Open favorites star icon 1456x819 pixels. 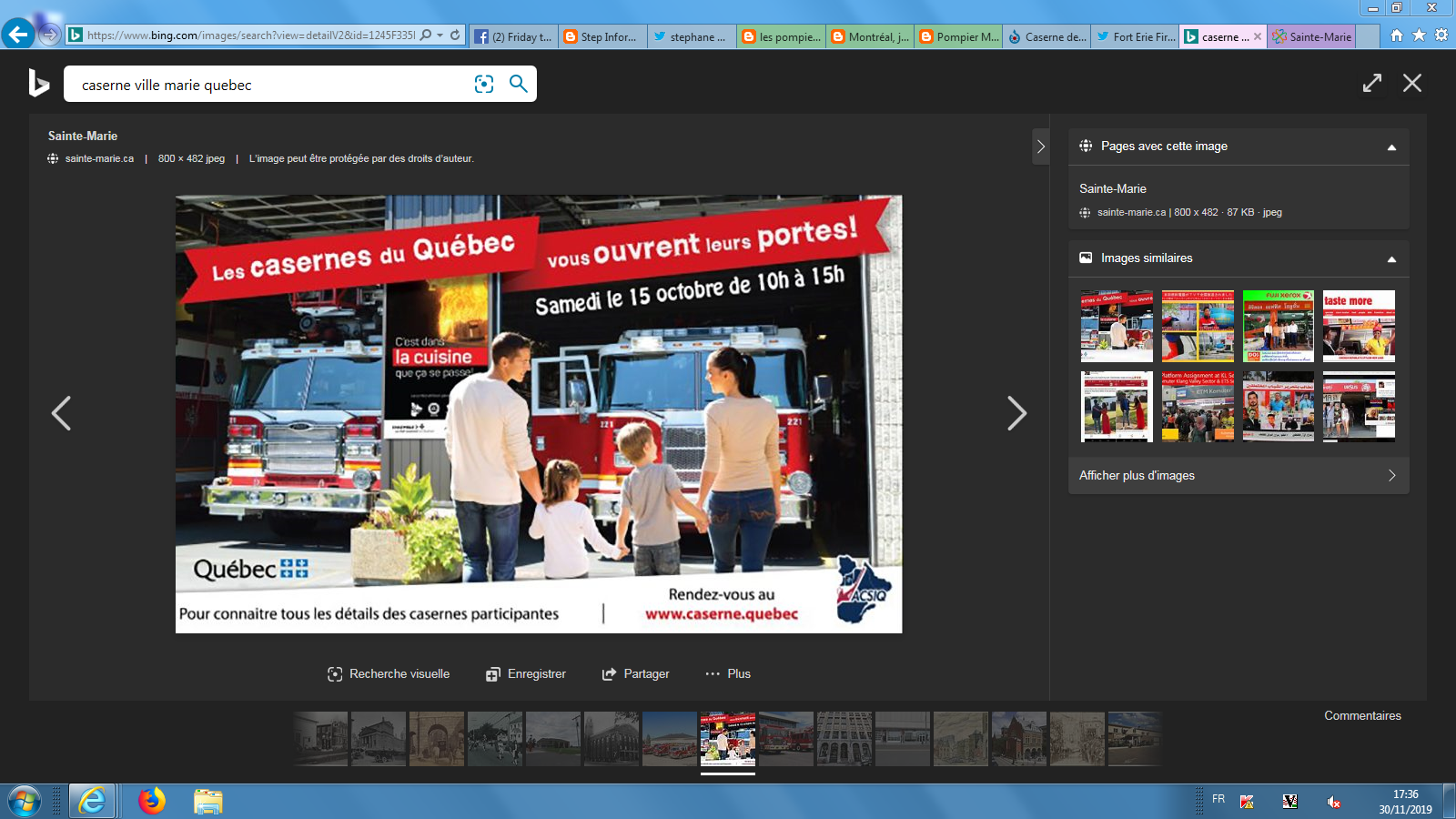1419,35
